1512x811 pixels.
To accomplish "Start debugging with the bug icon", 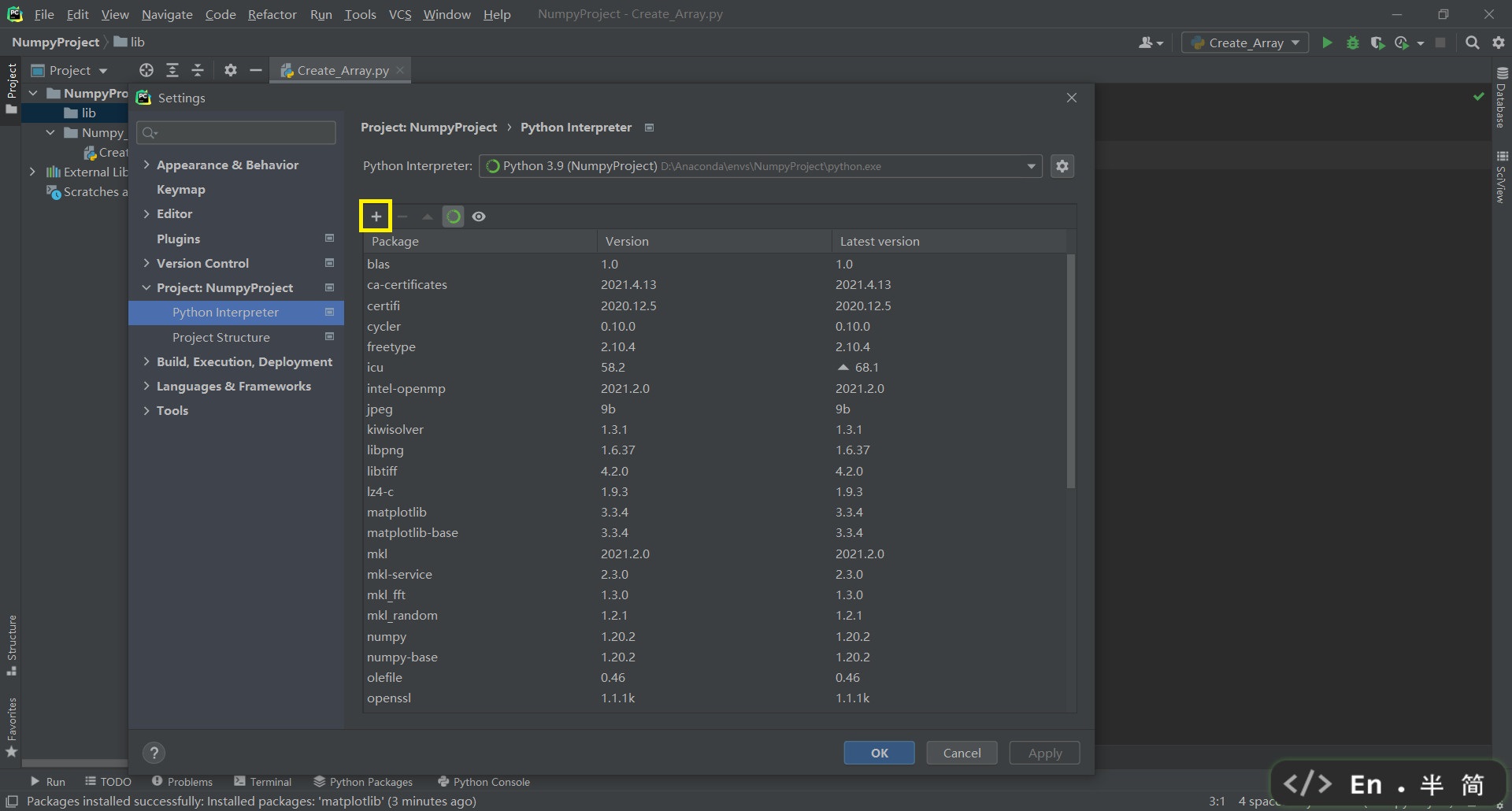I will click(x=1352, y=43).
